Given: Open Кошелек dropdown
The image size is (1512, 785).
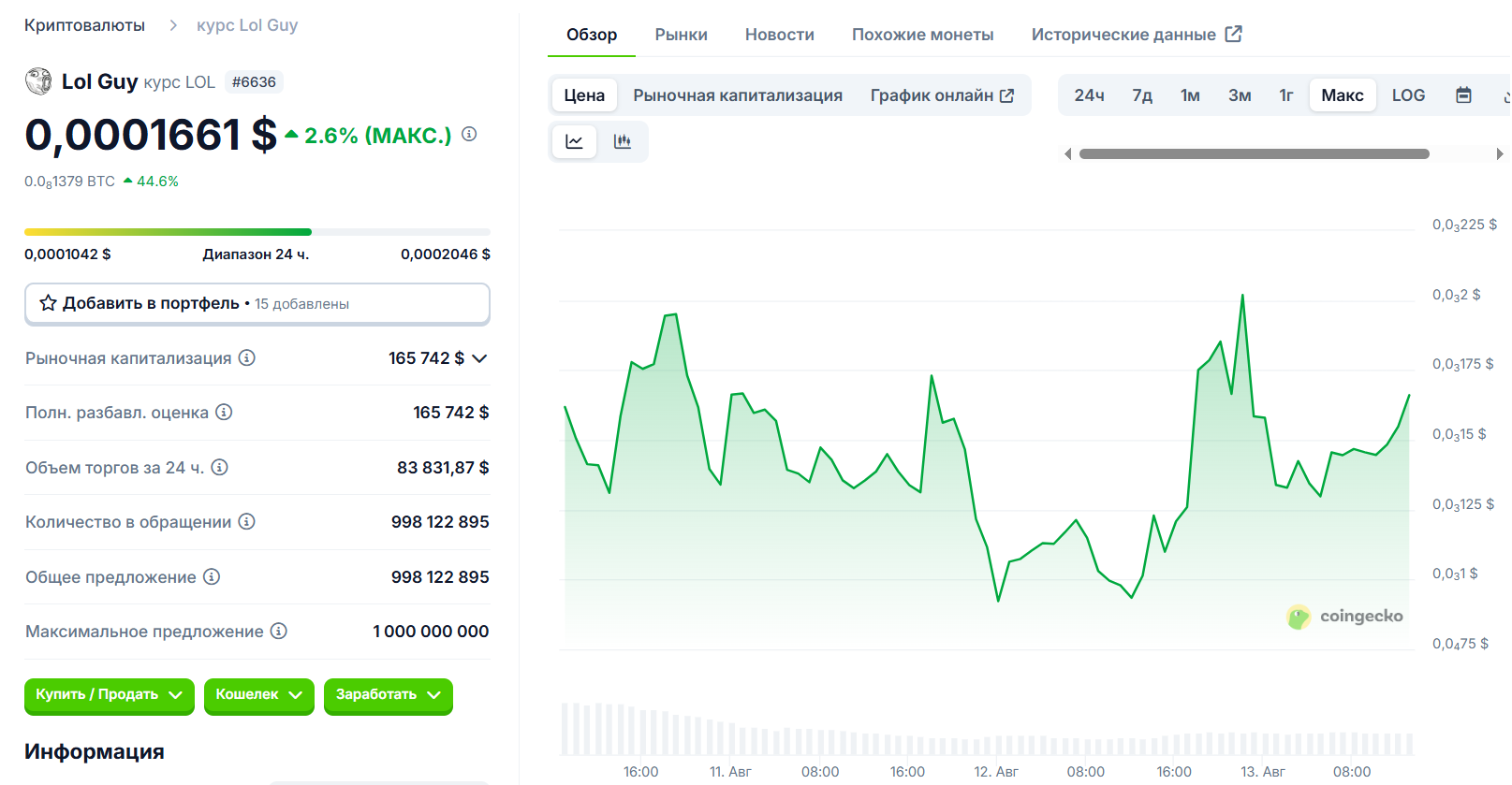Looking at the screenshot, I should (x=258, y=694).
